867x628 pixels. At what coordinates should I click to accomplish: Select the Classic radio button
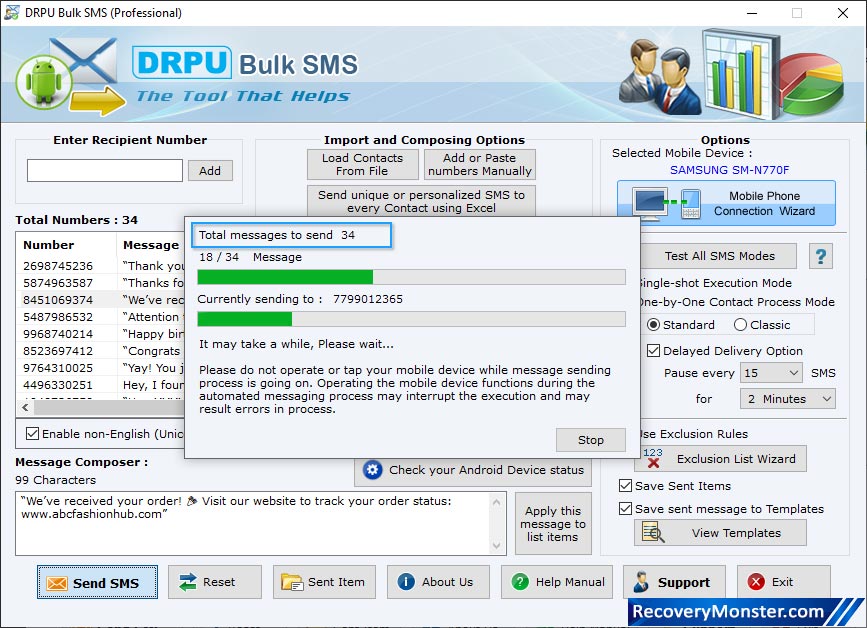pyautogui.click(x=741, y=325)
